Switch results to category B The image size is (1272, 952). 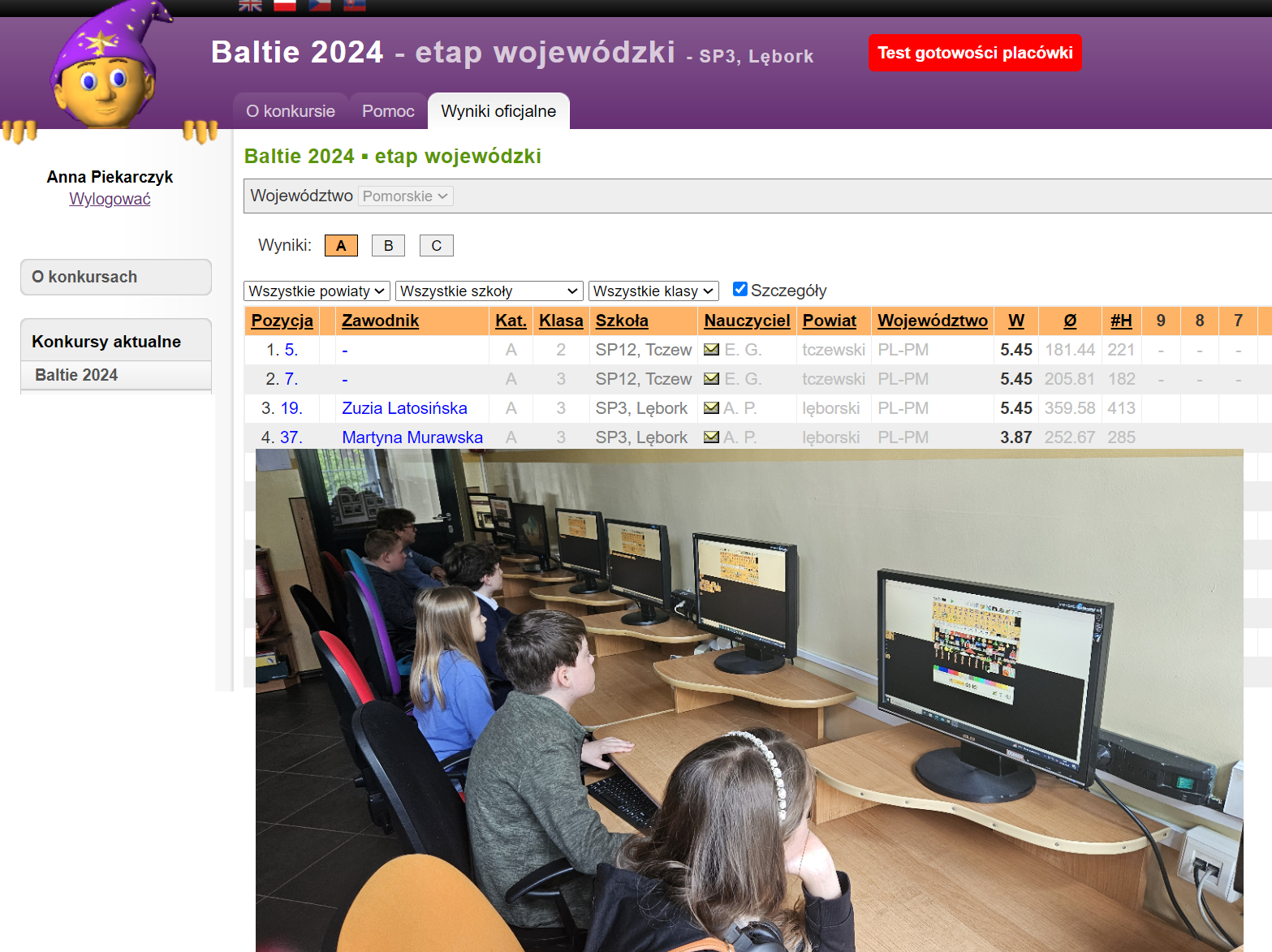click(388, 246)
